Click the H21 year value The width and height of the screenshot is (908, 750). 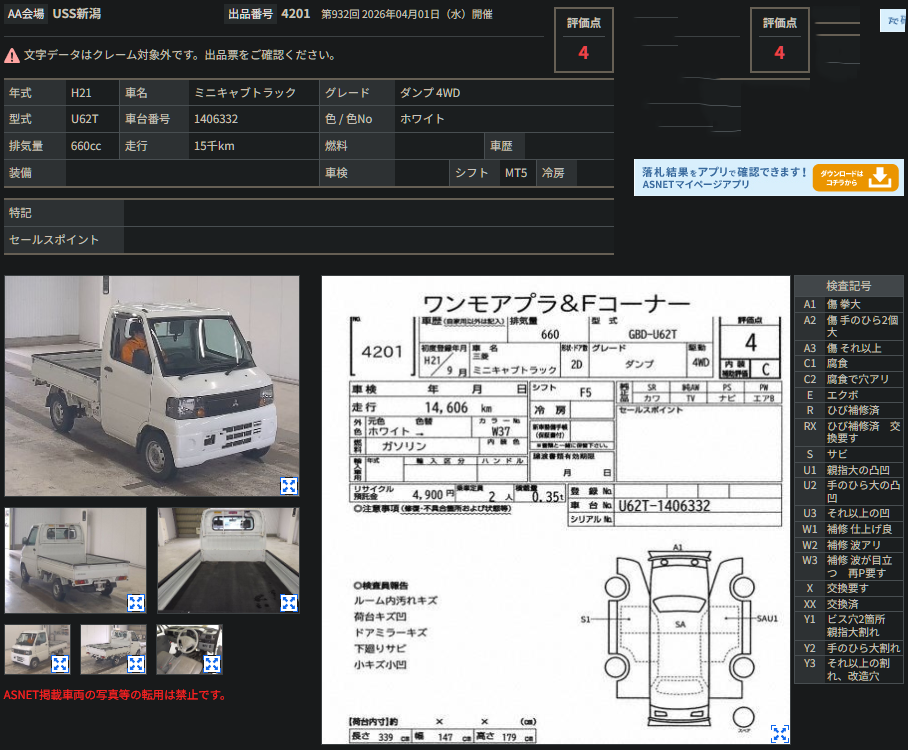point(81,93)
